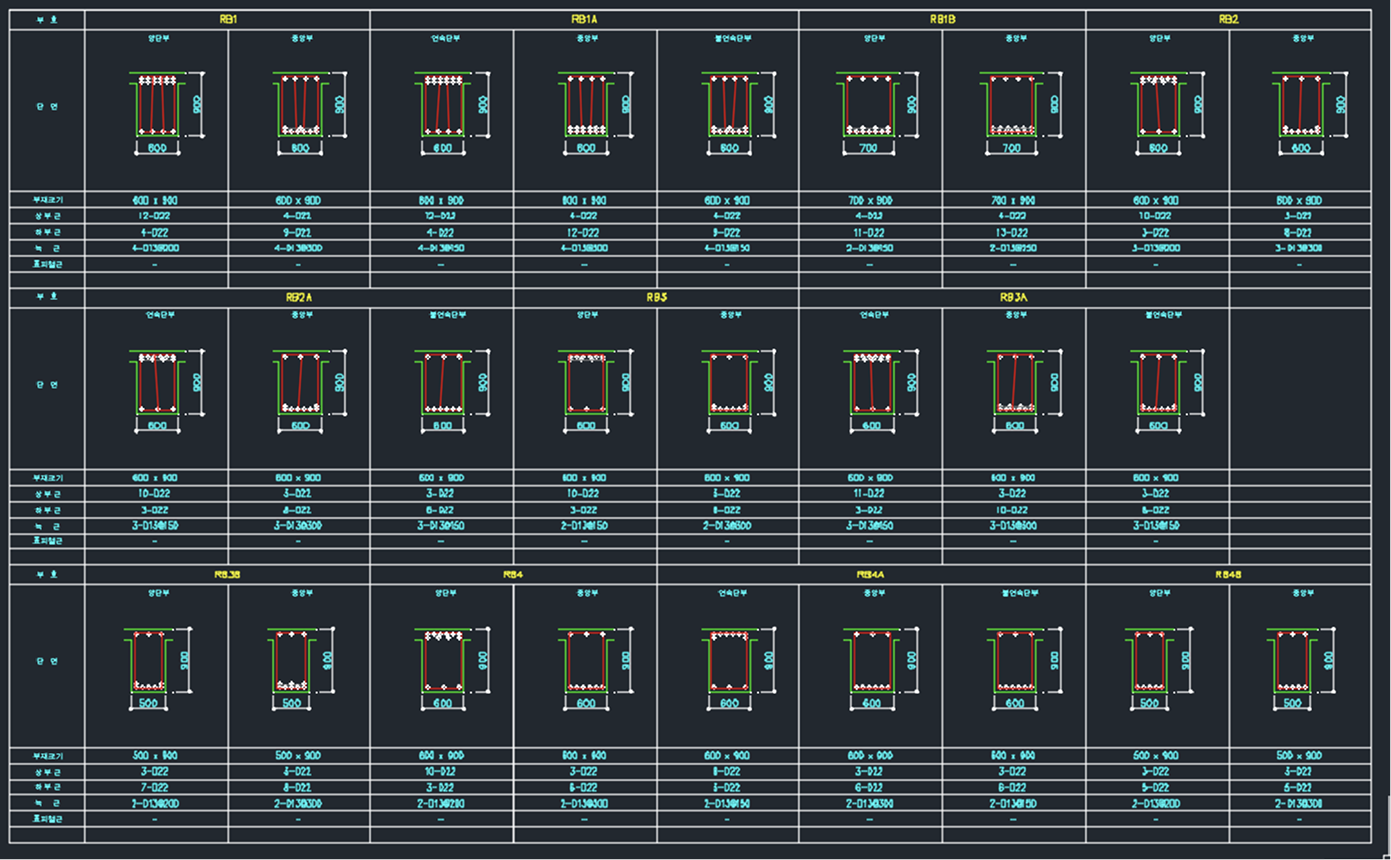Select the RB1A beam header label
This screenshot has height=860, width=1391.
pos(584,19)
